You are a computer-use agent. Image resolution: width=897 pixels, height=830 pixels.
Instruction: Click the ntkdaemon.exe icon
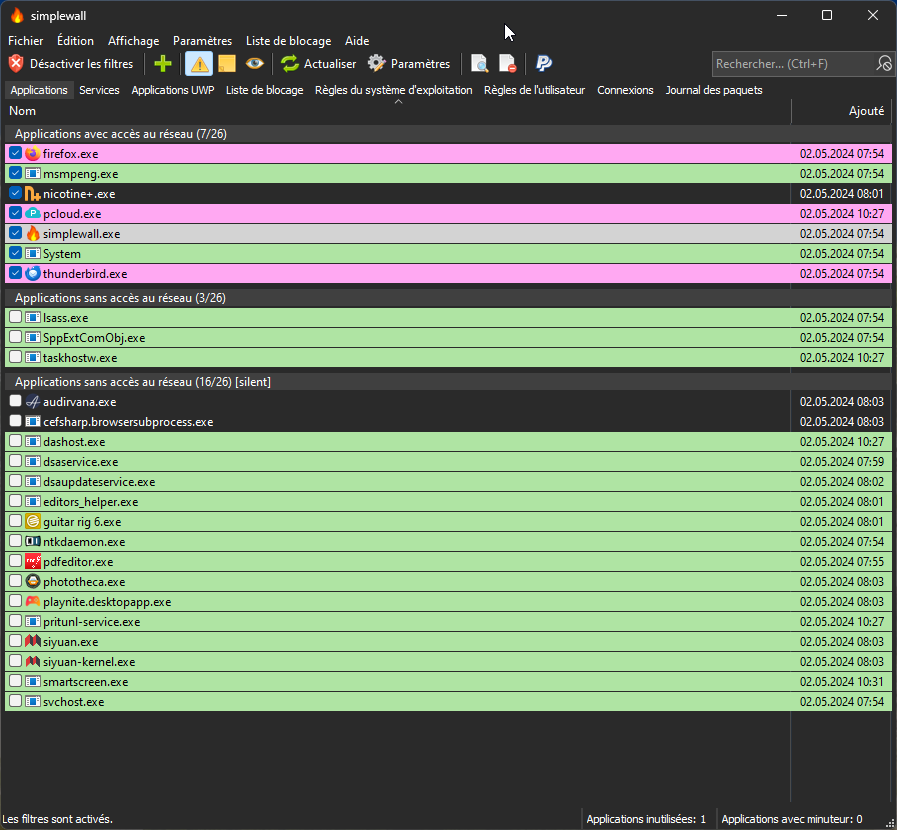33,542
